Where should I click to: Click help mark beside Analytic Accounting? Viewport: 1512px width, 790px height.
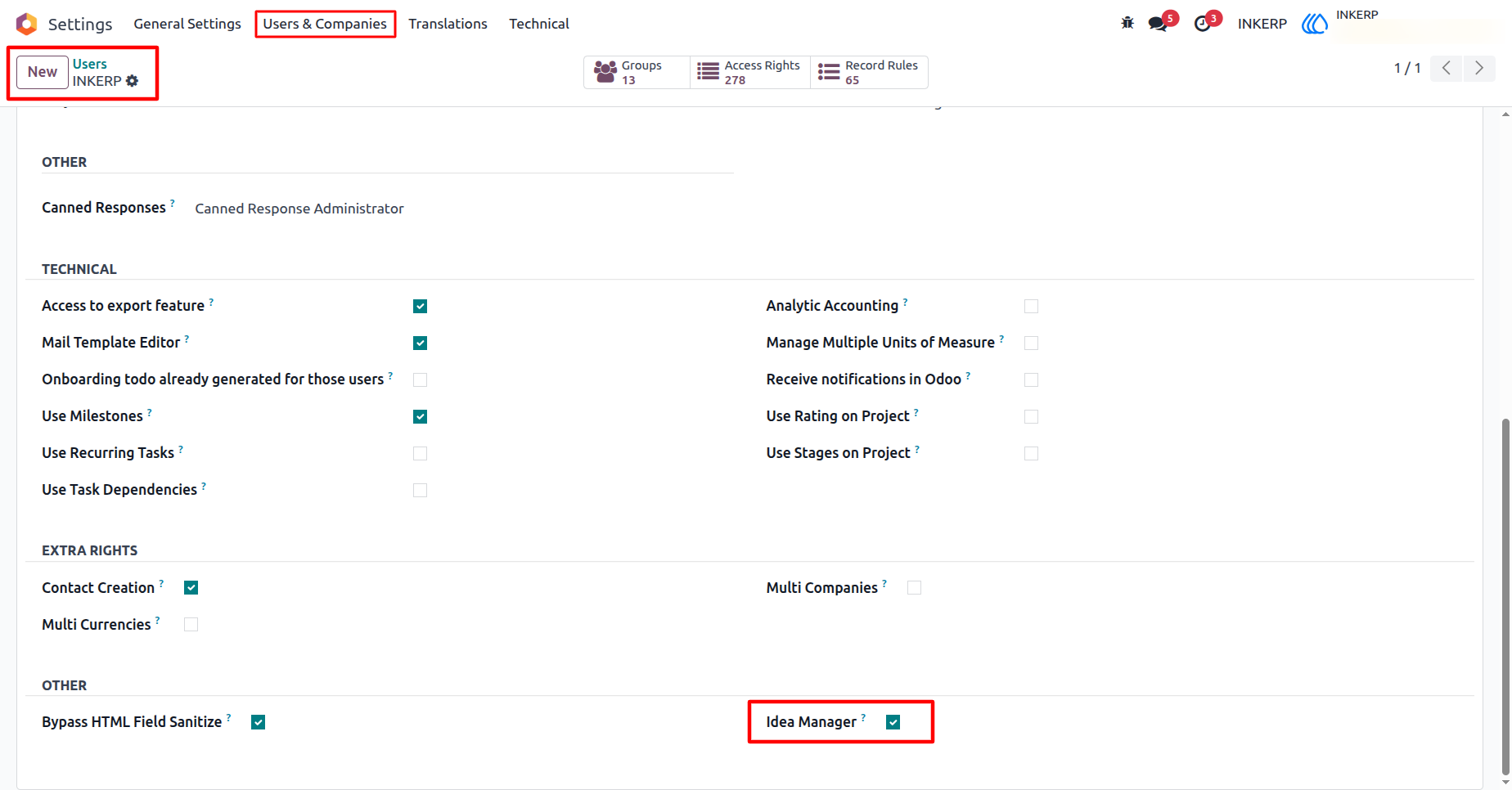pos(905,301)
